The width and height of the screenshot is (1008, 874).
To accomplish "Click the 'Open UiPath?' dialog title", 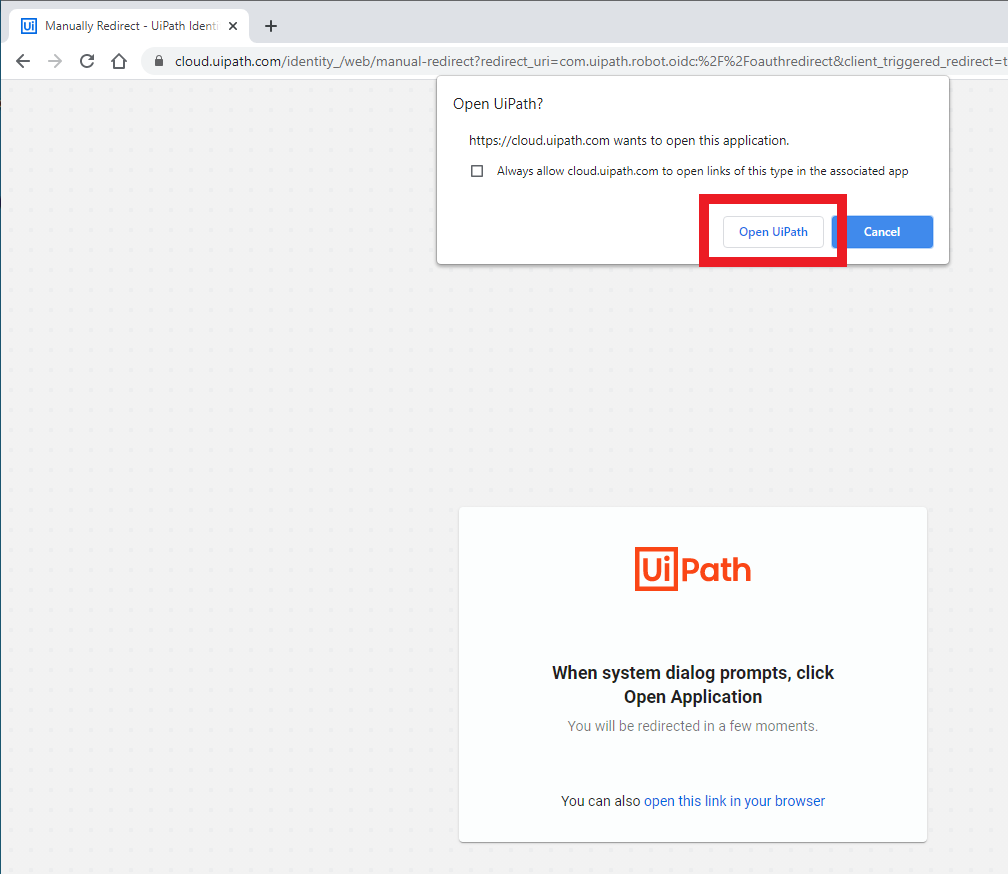I will 498,104.
